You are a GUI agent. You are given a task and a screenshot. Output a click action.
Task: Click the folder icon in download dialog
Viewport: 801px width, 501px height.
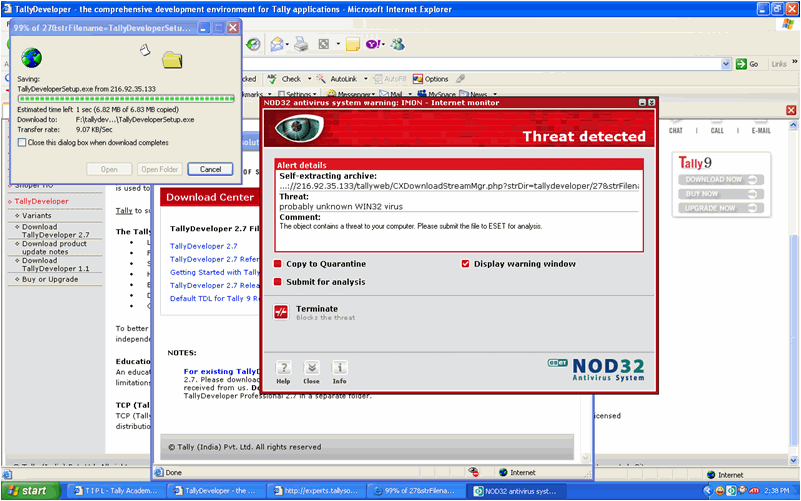pos(172,60)
